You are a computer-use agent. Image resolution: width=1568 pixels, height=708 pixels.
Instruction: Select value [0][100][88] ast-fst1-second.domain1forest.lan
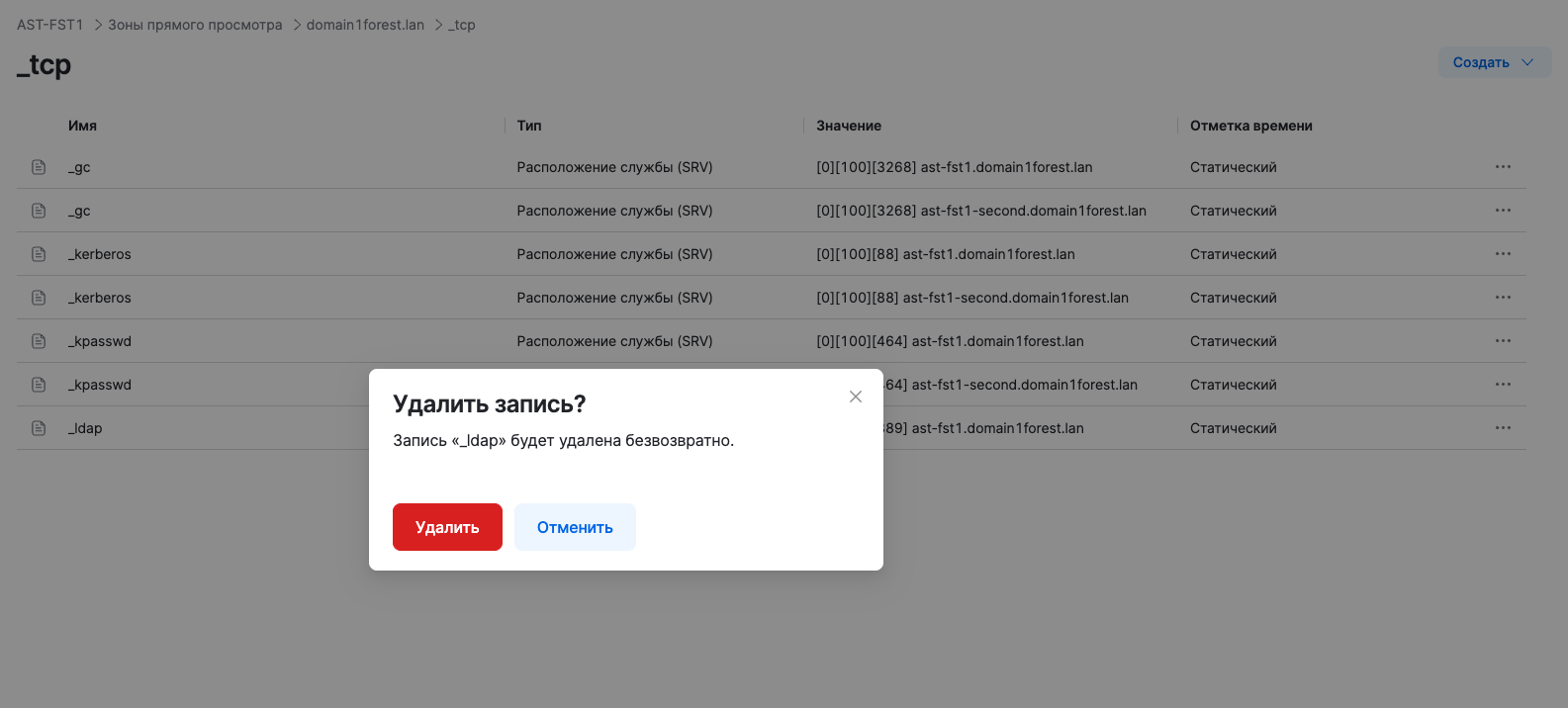click(972, 298)
